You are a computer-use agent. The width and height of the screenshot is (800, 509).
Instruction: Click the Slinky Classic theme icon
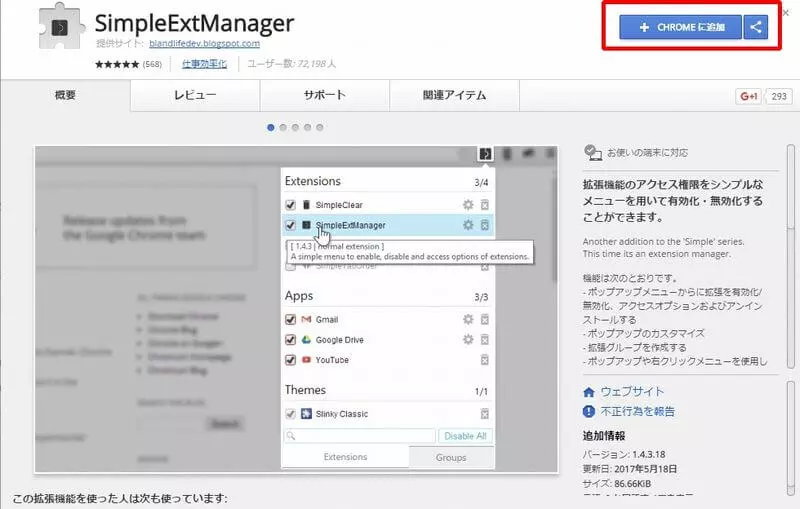(306, 414)
